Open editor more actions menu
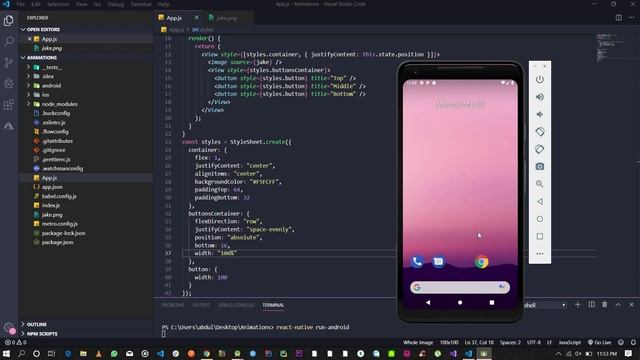The image size is (640, 360). coord(631,18)
